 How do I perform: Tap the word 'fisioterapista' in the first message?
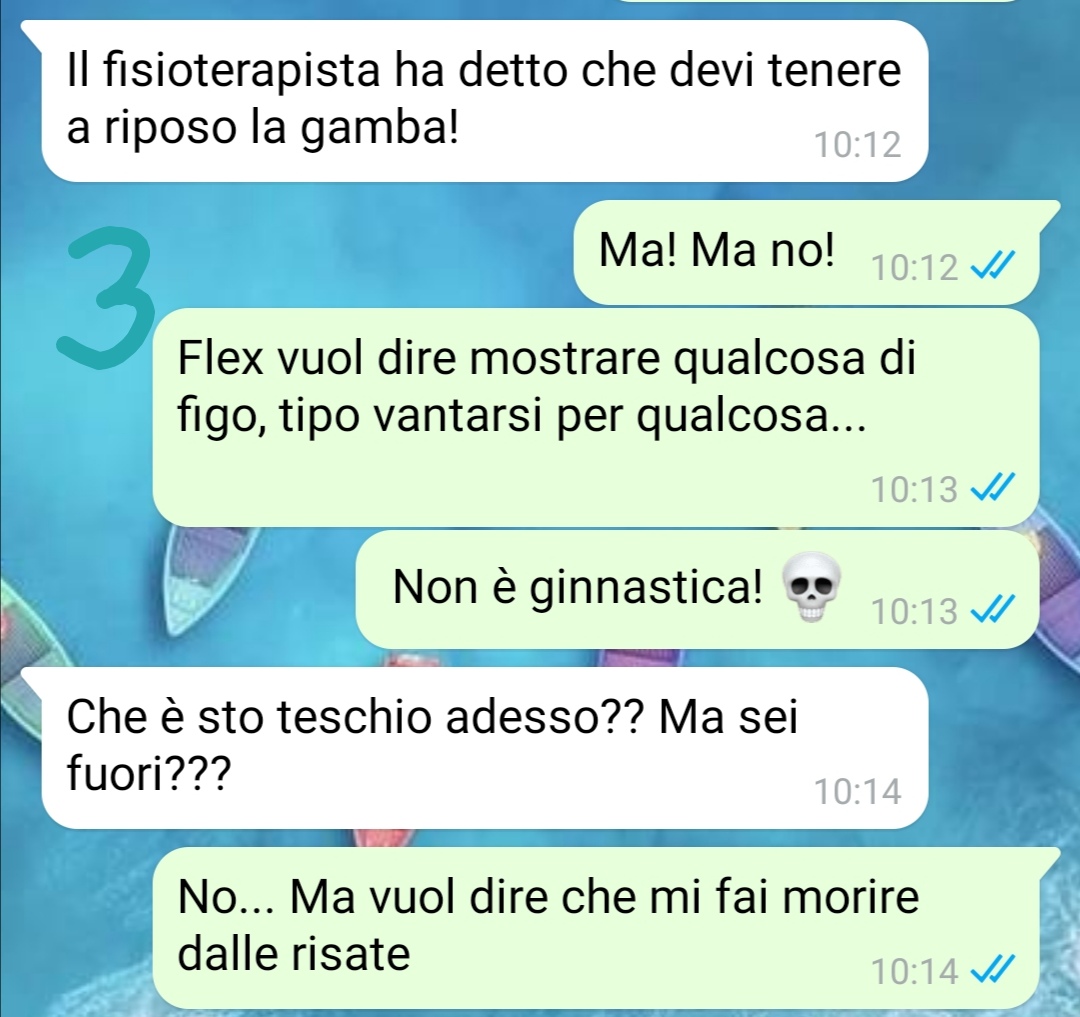click(242, 72)
